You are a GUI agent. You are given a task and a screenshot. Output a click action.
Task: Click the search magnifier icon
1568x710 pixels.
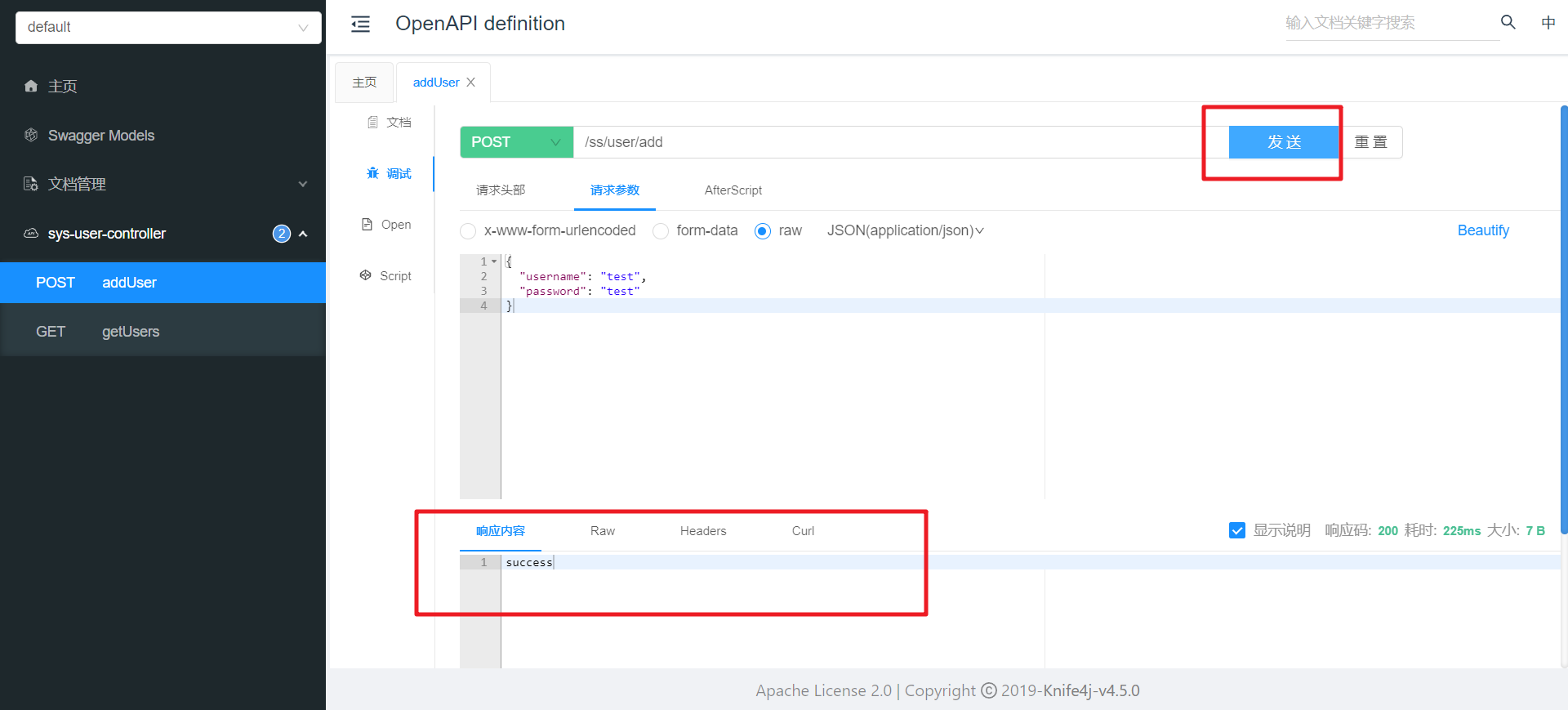1508,22
